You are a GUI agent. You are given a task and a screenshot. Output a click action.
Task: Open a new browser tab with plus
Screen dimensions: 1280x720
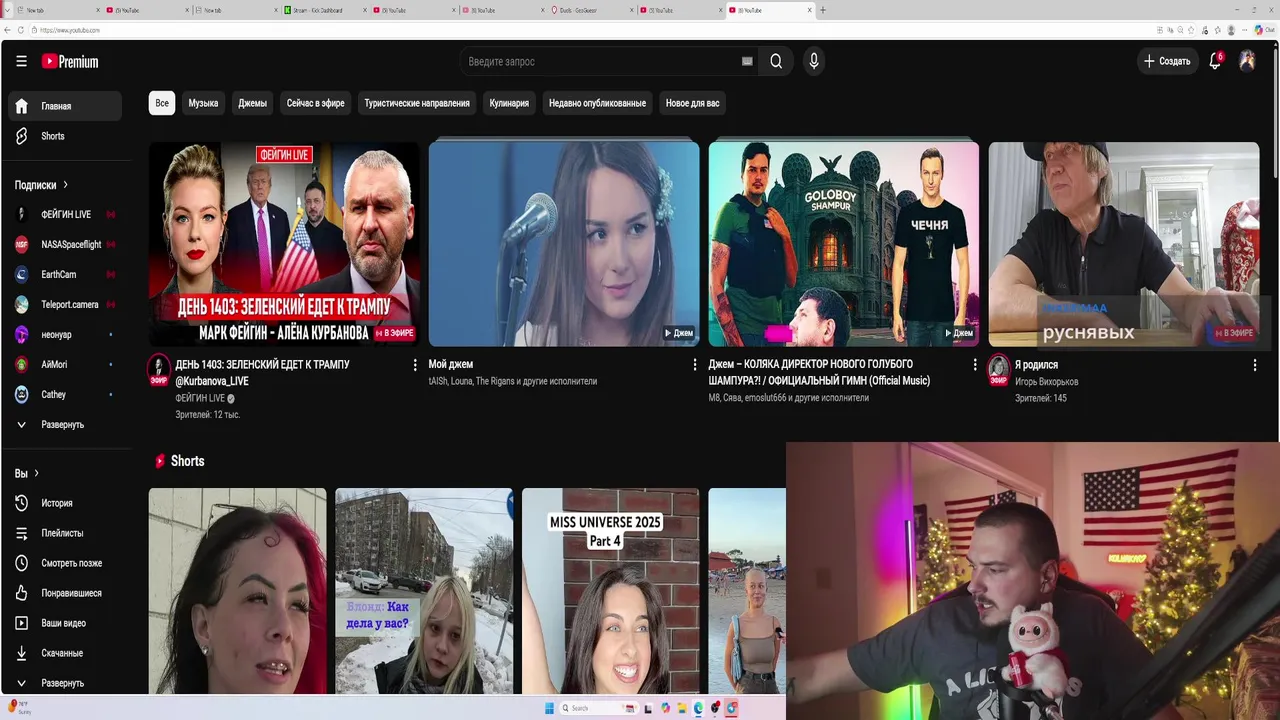pos(823,10)
